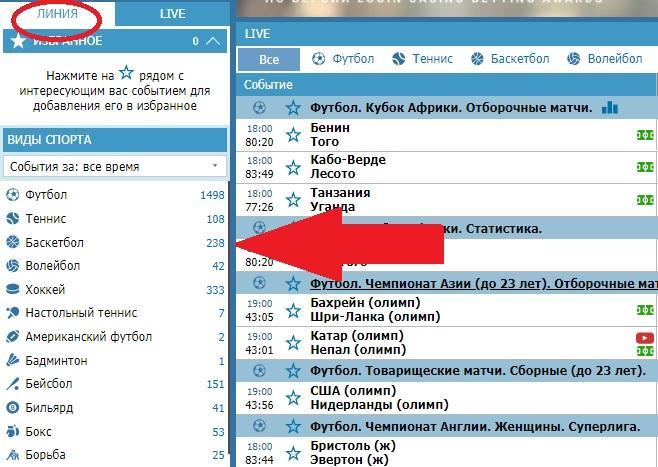Click the boxing icon in sports list
Image resolution: width=658 pixels, height=467 pixels.
pyautogui.click(x=13, y=432)
